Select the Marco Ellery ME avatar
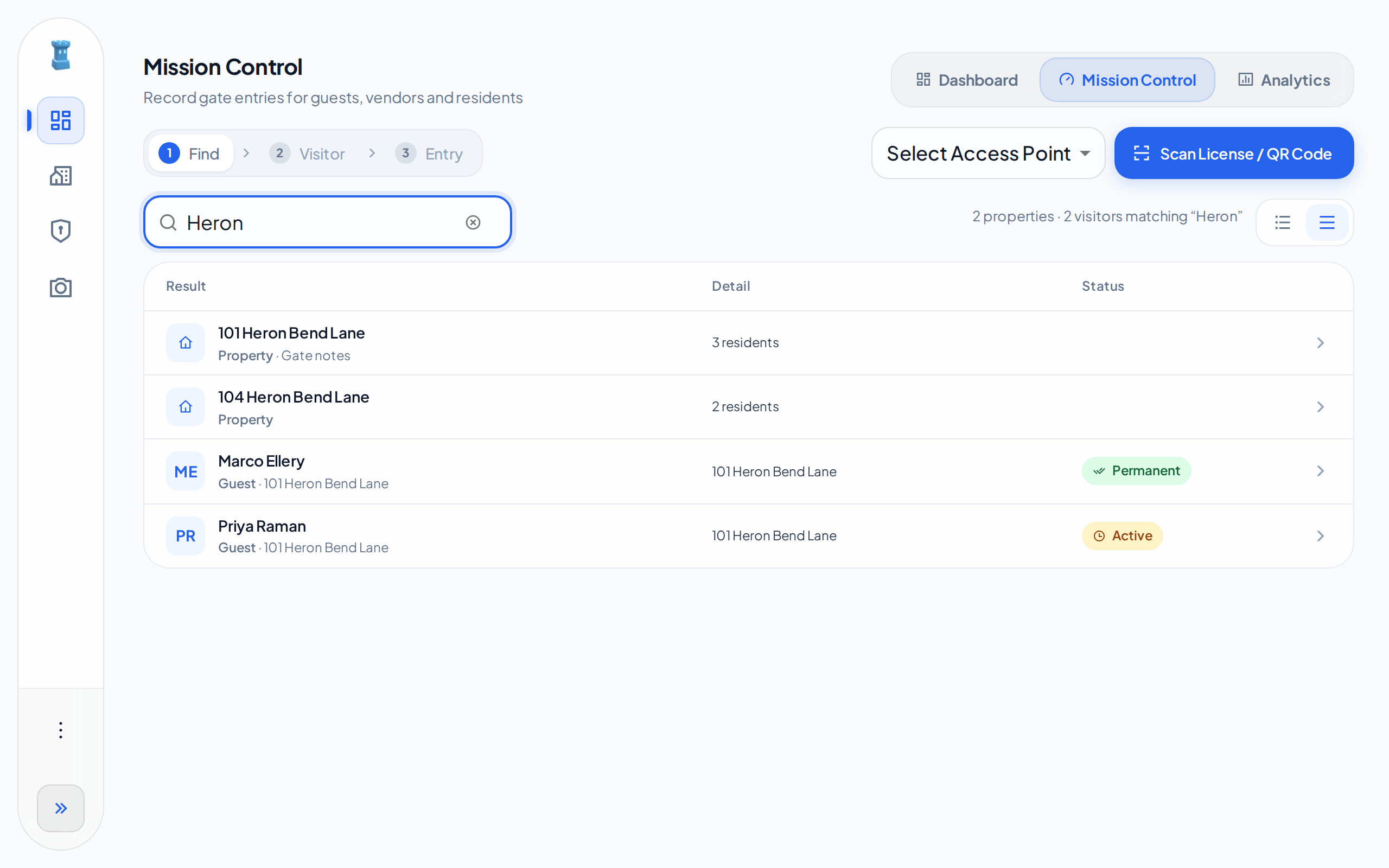1389x868 pixels. coord(186,471)
